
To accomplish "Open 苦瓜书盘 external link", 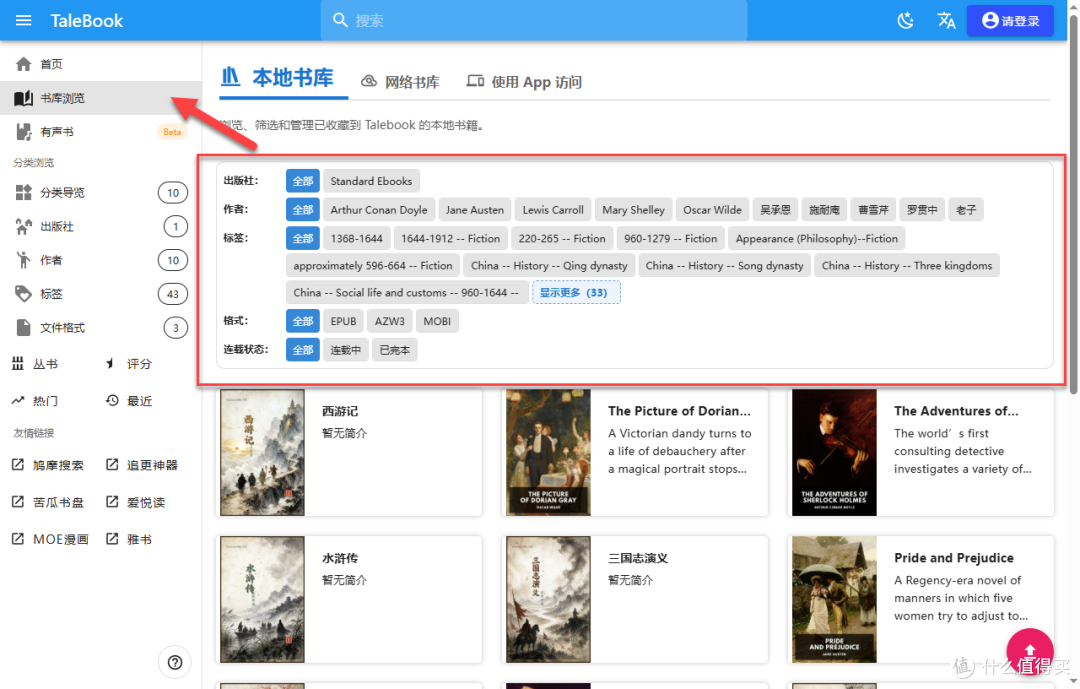I will pos(48,502).
